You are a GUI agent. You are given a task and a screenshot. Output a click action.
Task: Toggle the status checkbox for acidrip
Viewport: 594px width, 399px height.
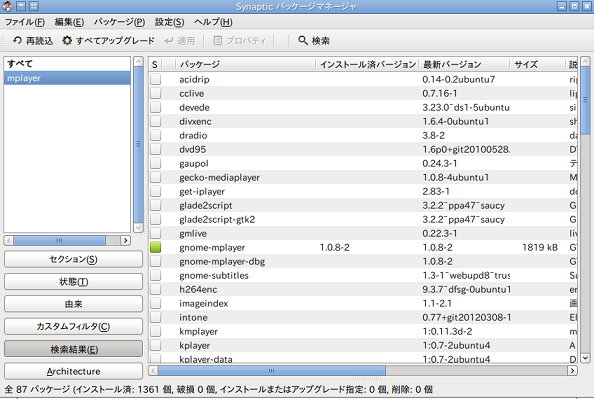coord(155,79)
